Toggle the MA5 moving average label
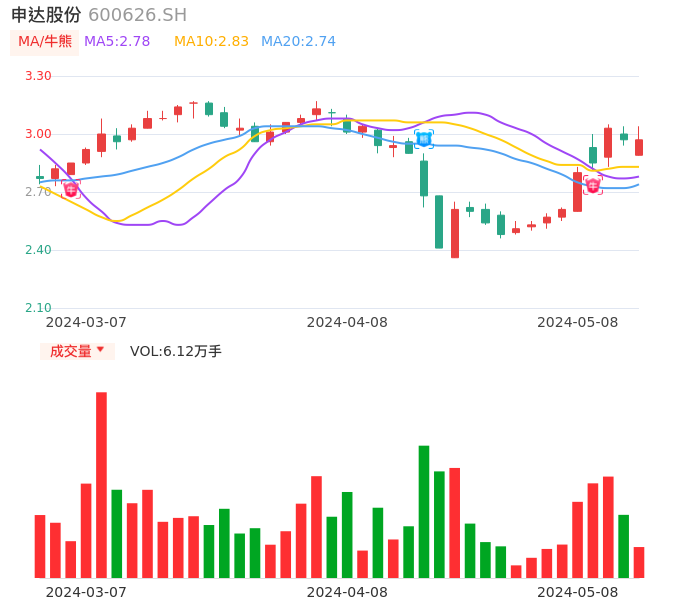This screenshot has width=686, height=606. point(117,42)
